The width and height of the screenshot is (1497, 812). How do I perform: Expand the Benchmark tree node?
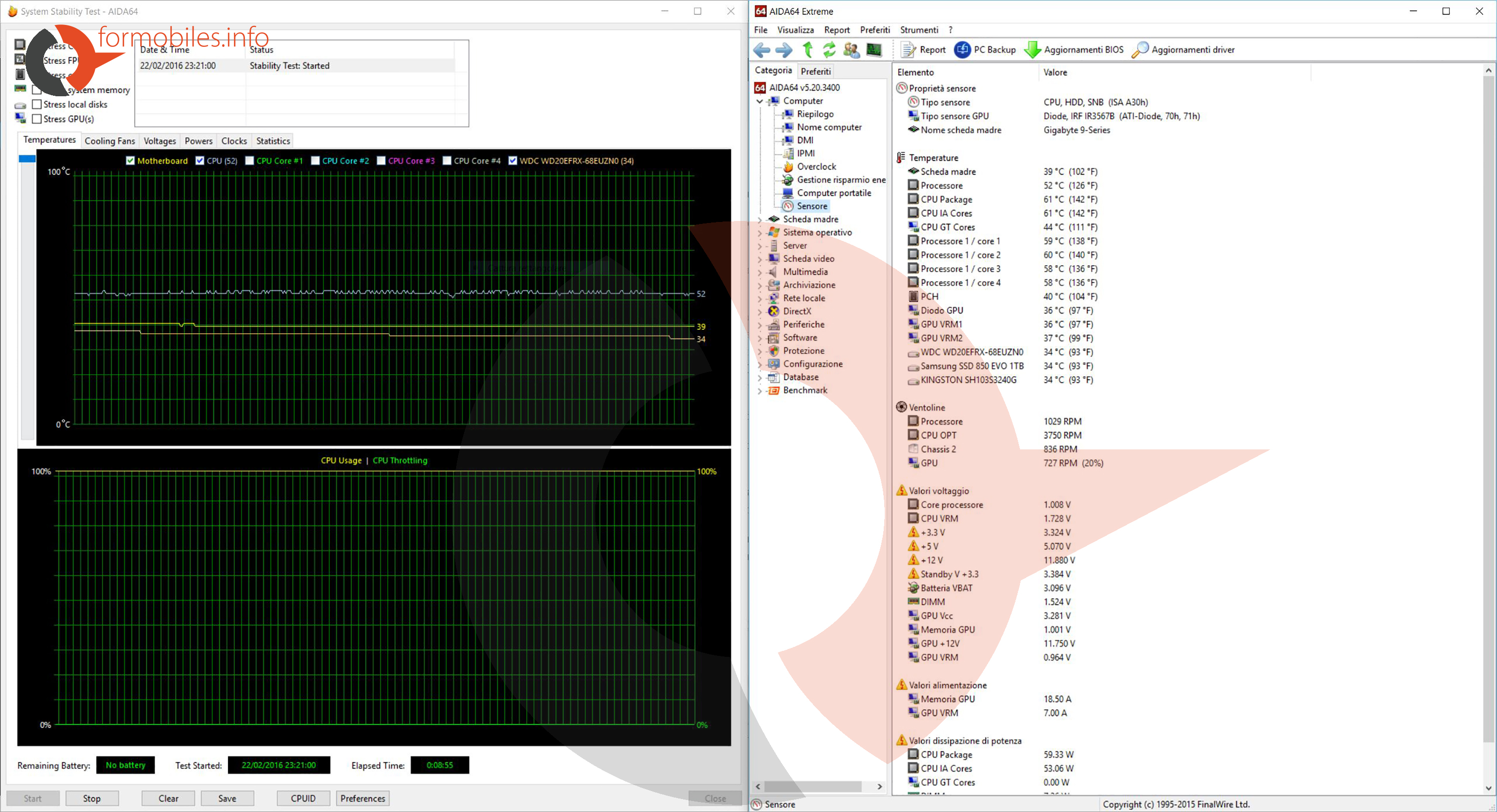pos(759,391)
